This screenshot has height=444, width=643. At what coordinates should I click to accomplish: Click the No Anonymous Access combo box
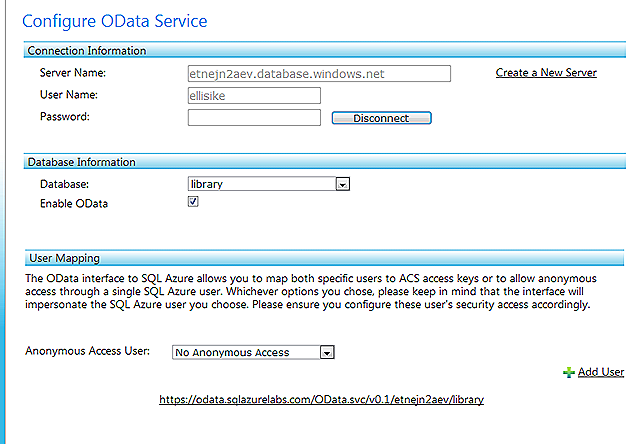click(x=253, y=353)
